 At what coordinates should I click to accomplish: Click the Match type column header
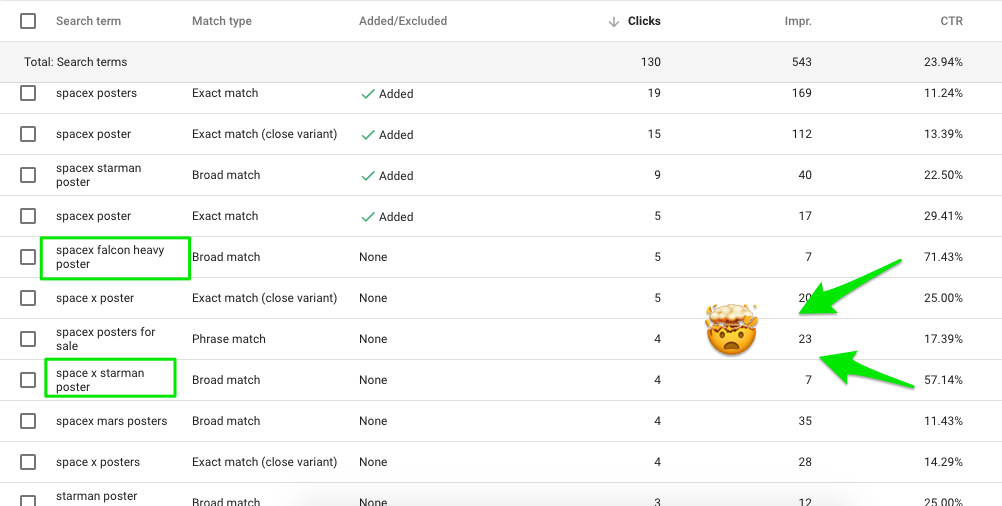222,21
